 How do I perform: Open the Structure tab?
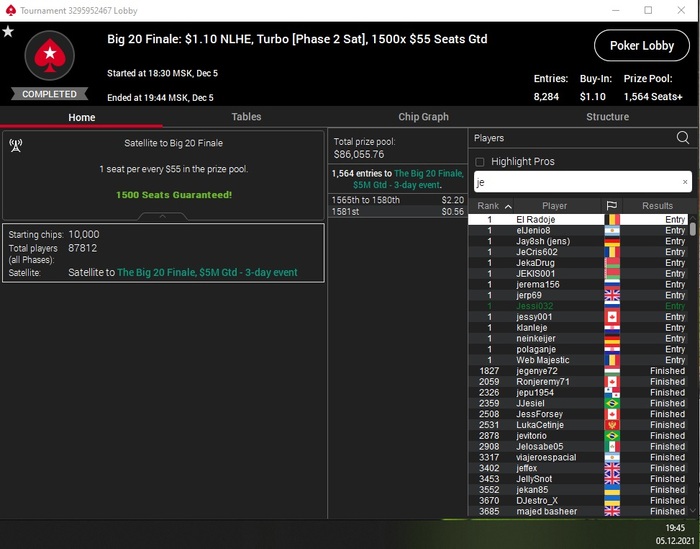pos(607,117)
